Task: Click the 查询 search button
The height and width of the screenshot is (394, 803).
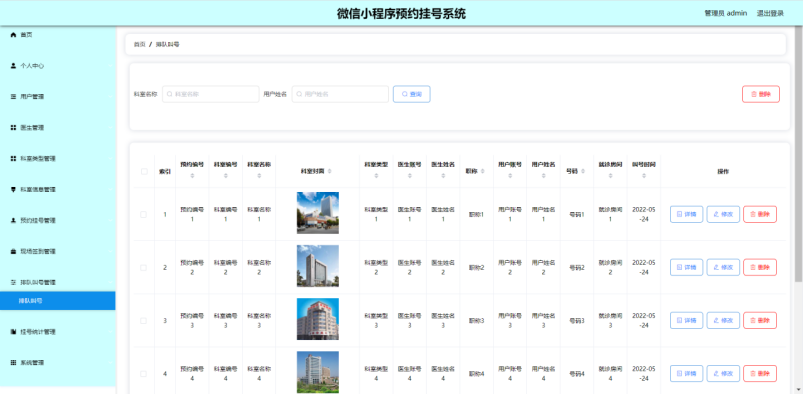Action: (412, 94)
